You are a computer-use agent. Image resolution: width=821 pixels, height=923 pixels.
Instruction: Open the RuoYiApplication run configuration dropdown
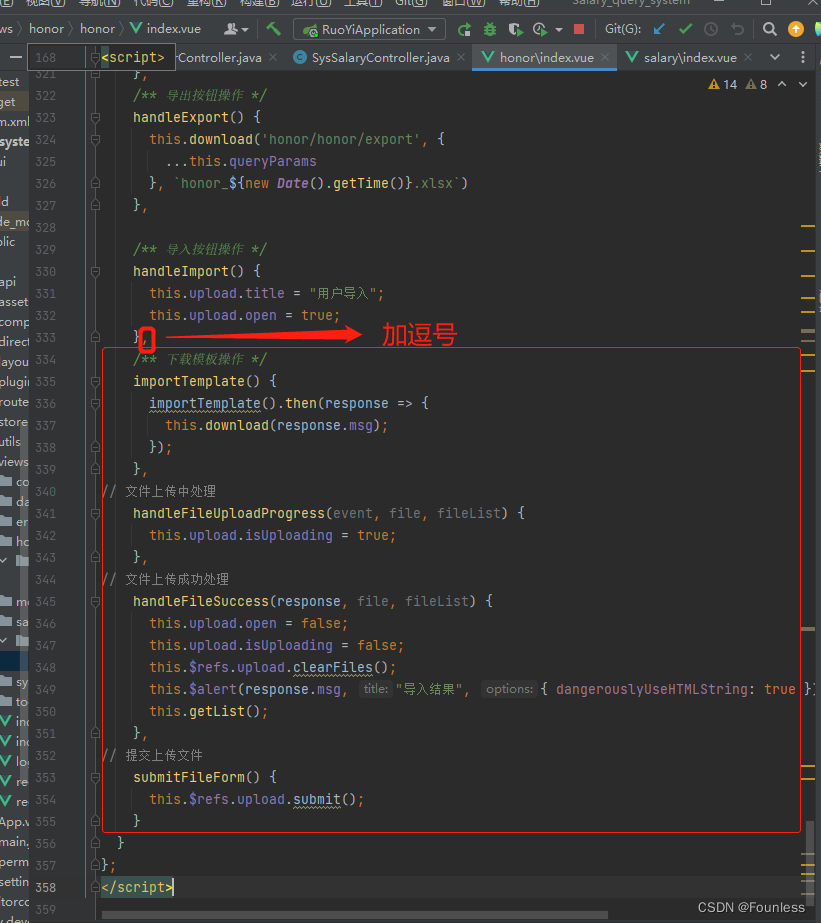coord(370,29)
